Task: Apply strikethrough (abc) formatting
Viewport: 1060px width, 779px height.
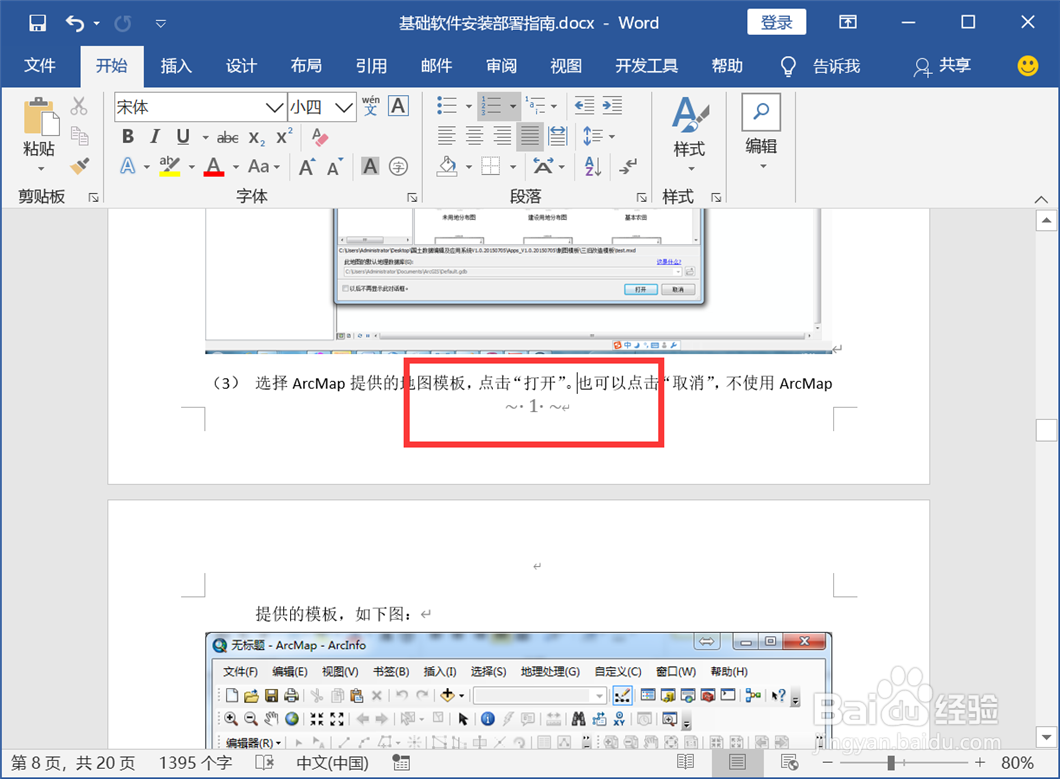Action: 227,137
